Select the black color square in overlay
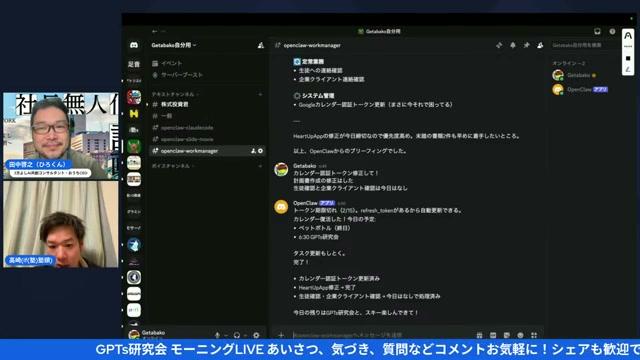Image resolution: width=640 pixels, height=360 pixels. [628, 58]
